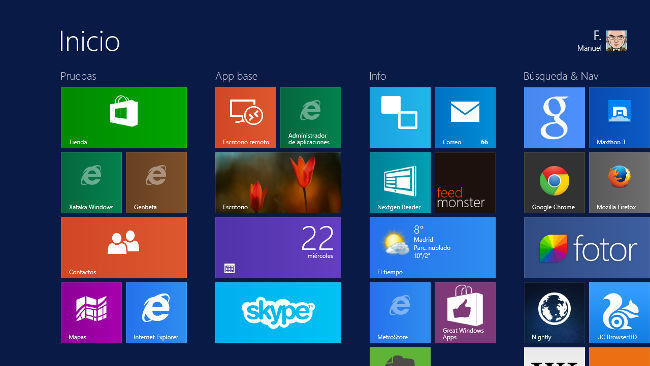The image size is (650, 366).
Task: Launch the Mapas tile
Action: point(91,313)
